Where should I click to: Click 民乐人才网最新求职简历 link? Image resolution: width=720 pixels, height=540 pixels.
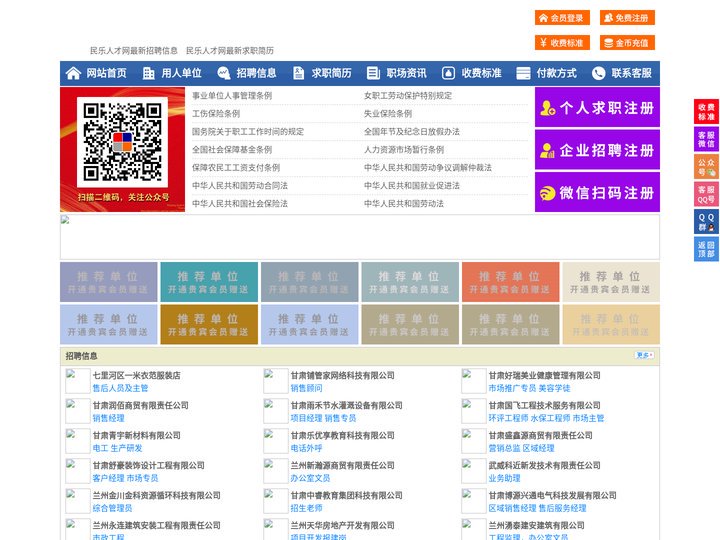click(230, 51)
